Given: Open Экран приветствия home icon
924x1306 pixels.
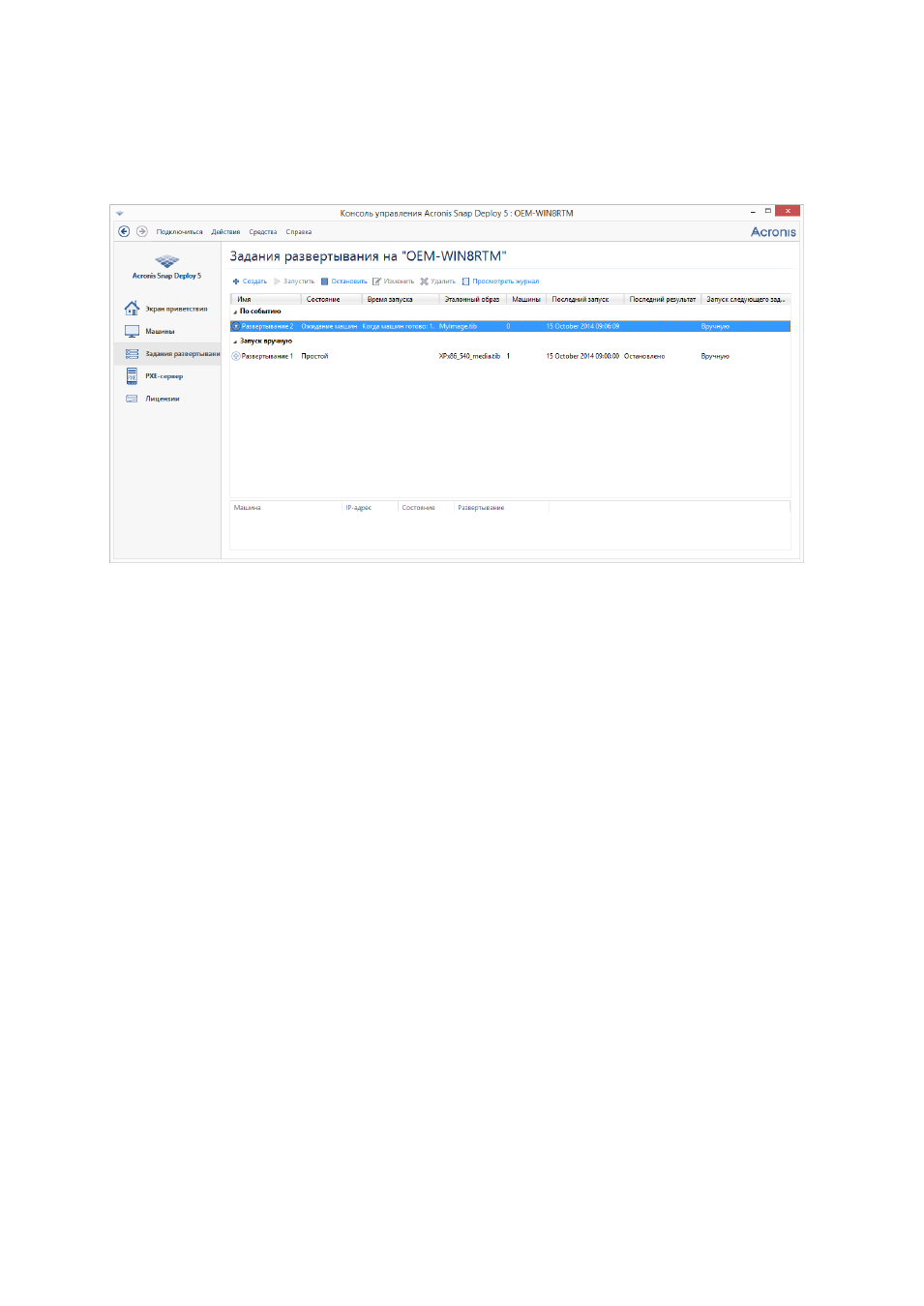Looking at the screenshot, I should click(x=132, y=309).
